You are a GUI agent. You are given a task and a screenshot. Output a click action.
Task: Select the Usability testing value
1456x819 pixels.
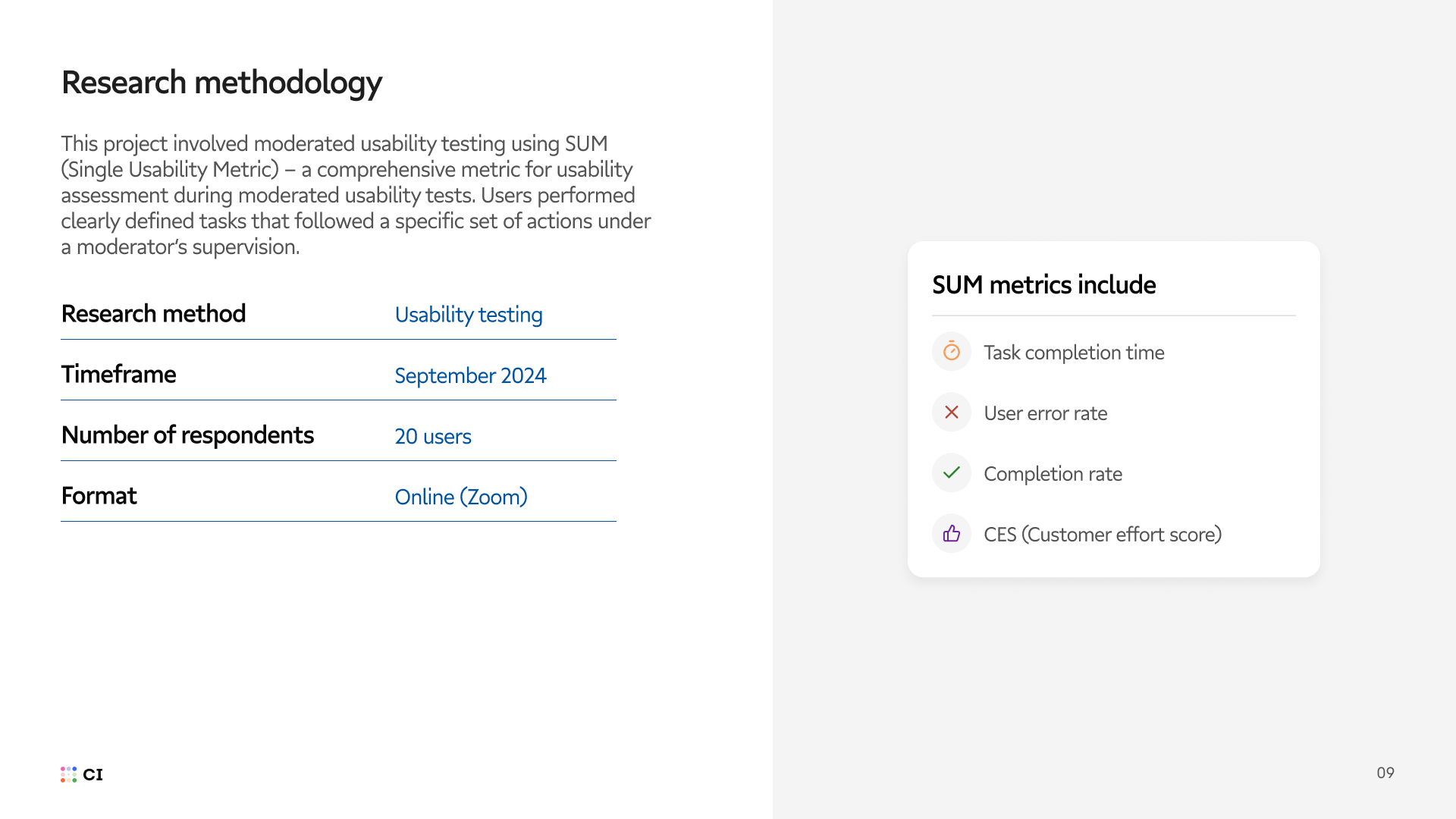(468, 315)
